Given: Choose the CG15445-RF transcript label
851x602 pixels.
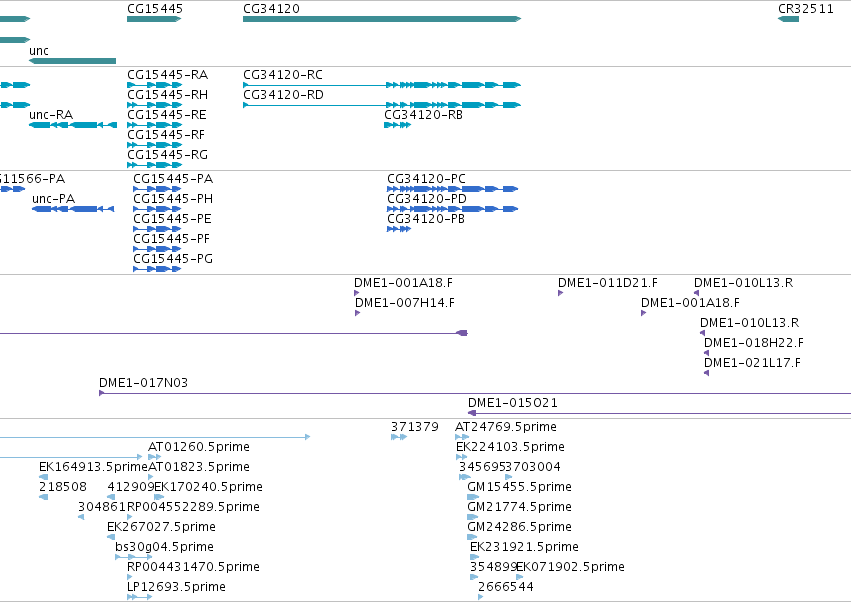Looking at the screenshot, I should [166, 135].
